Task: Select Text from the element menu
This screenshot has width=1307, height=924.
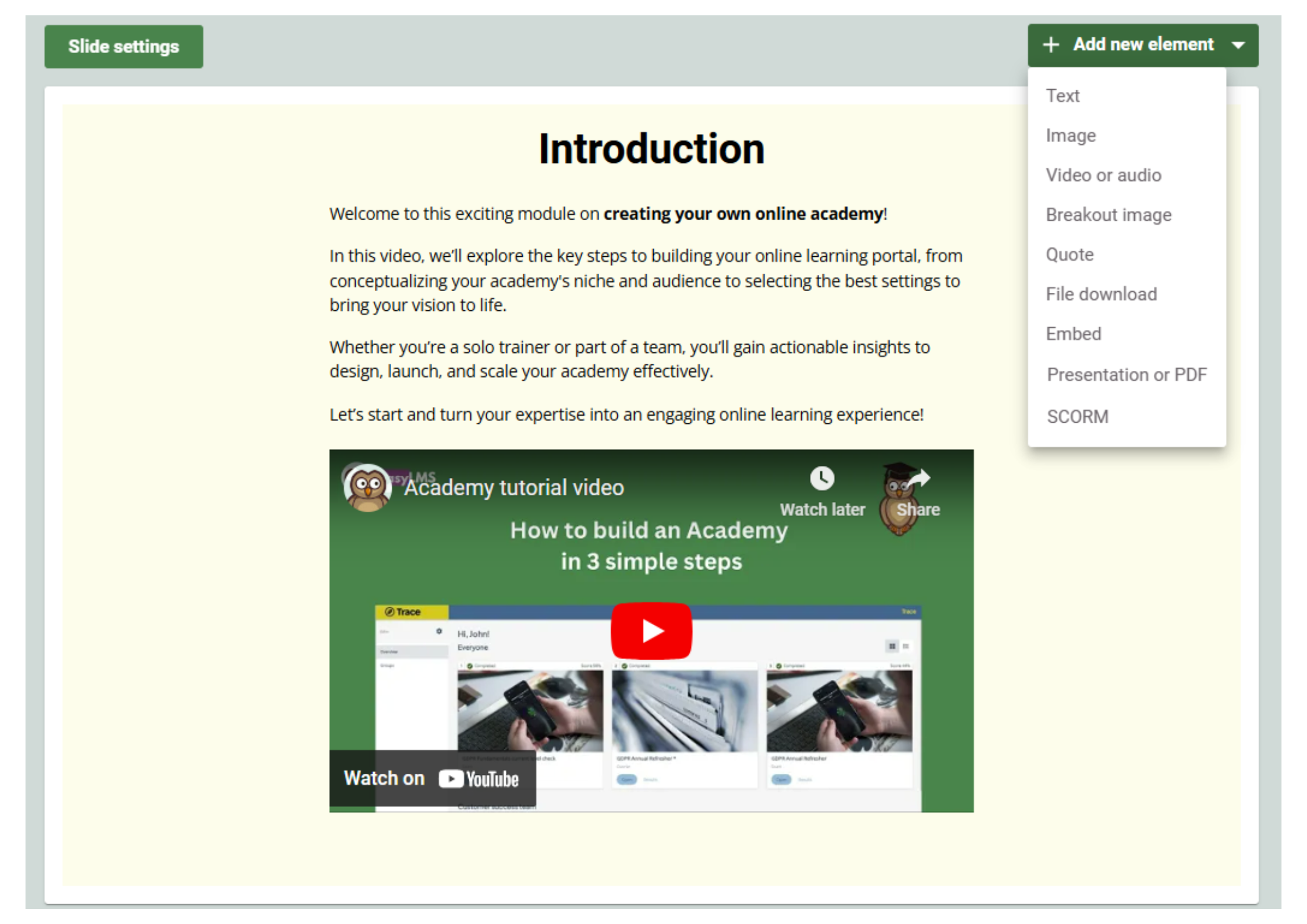Action: 1062,95
